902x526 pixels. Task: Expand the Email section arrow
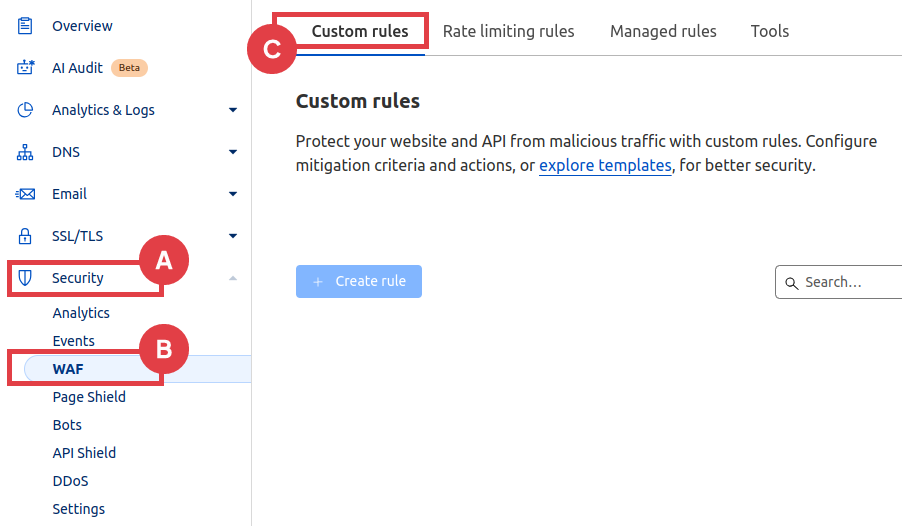[x=233, y=194]
